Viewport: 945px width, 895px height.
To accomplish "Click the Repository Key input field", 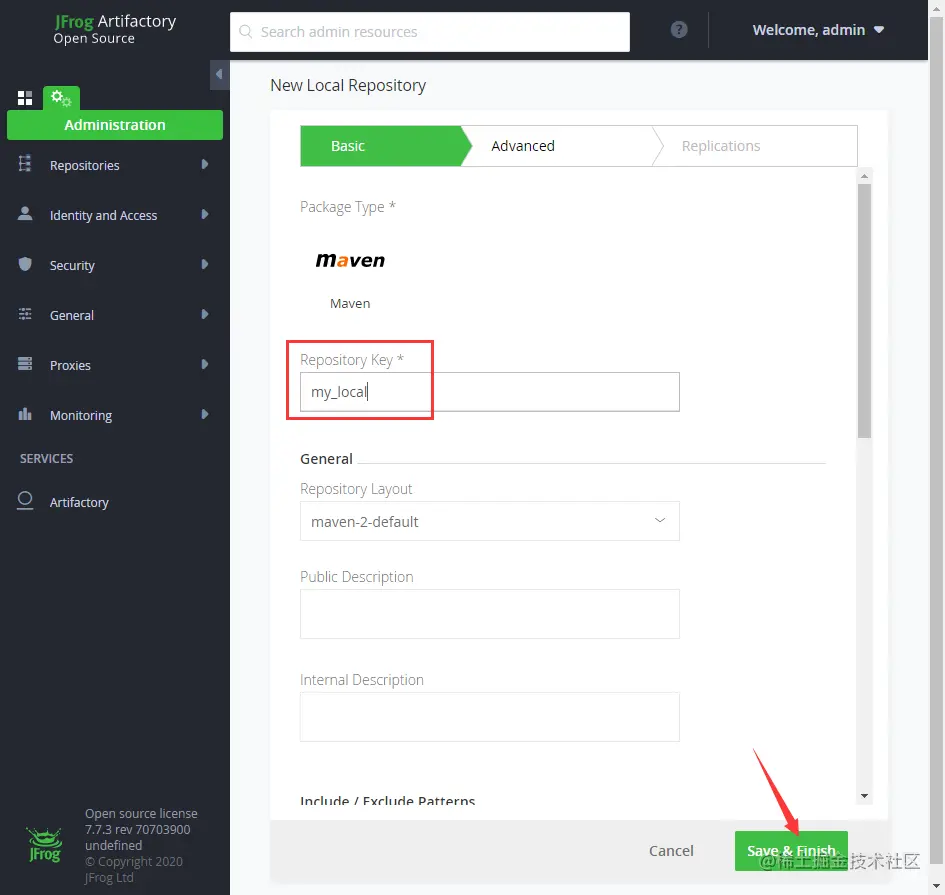I will tap(489, 392).
